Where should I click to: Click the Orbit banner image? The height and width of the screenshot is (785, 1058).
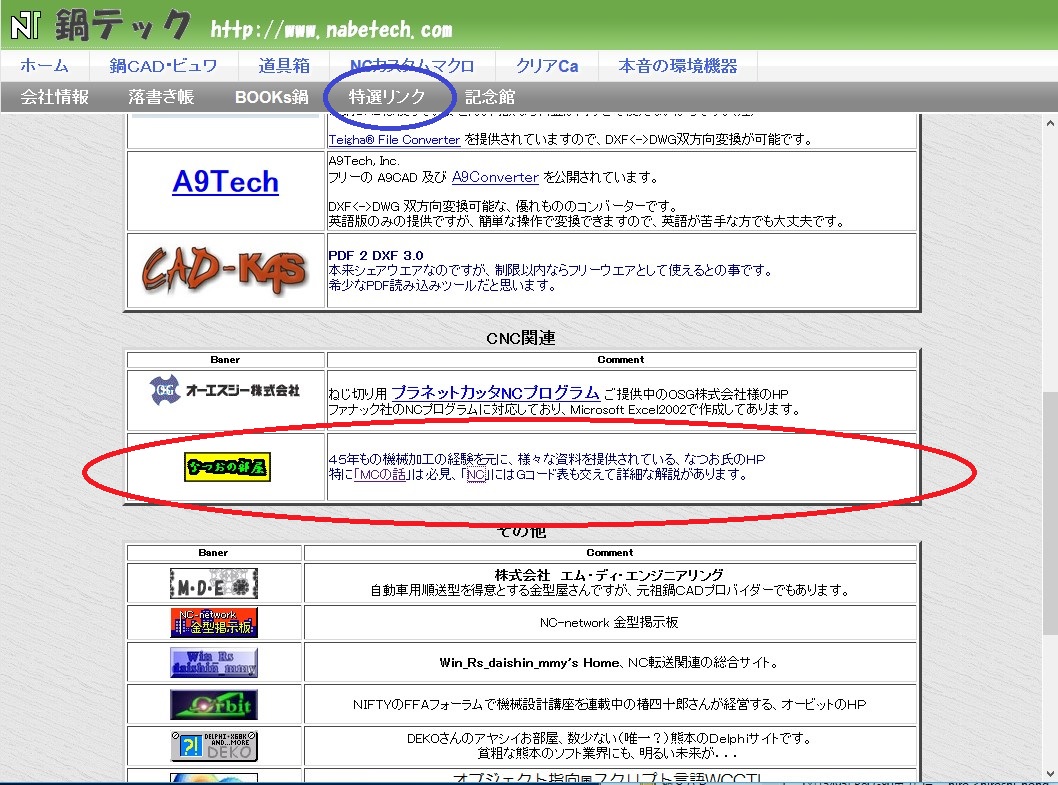214,705
